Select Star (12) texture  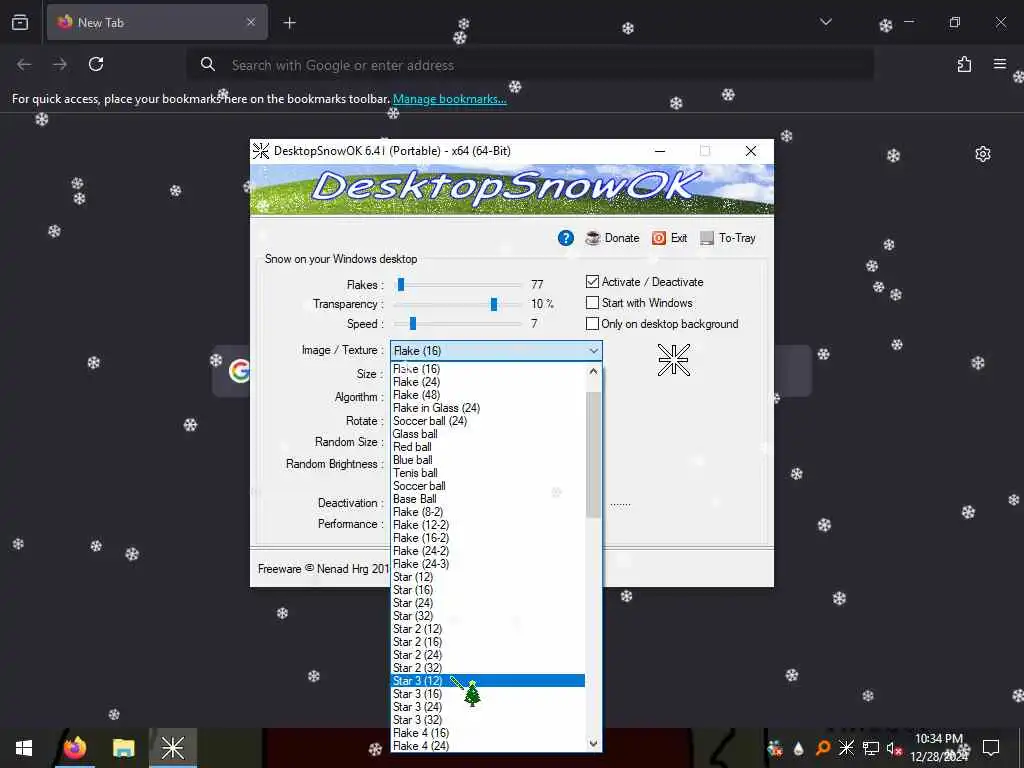488,577
